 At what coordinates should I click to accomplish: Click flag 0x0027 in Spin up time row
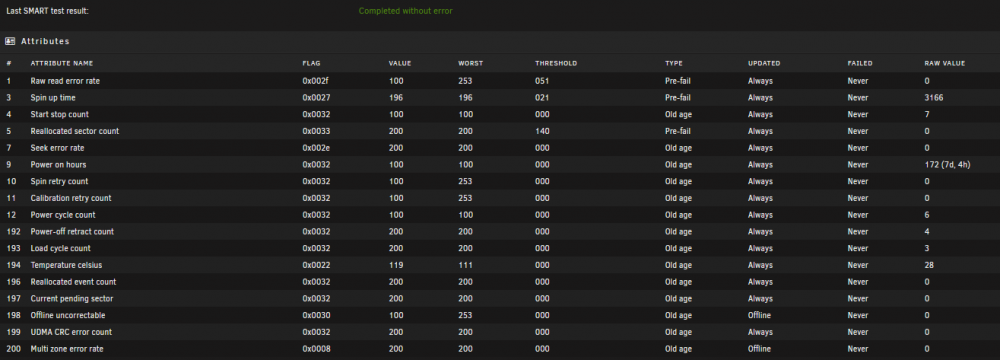[x=316, y=98]
